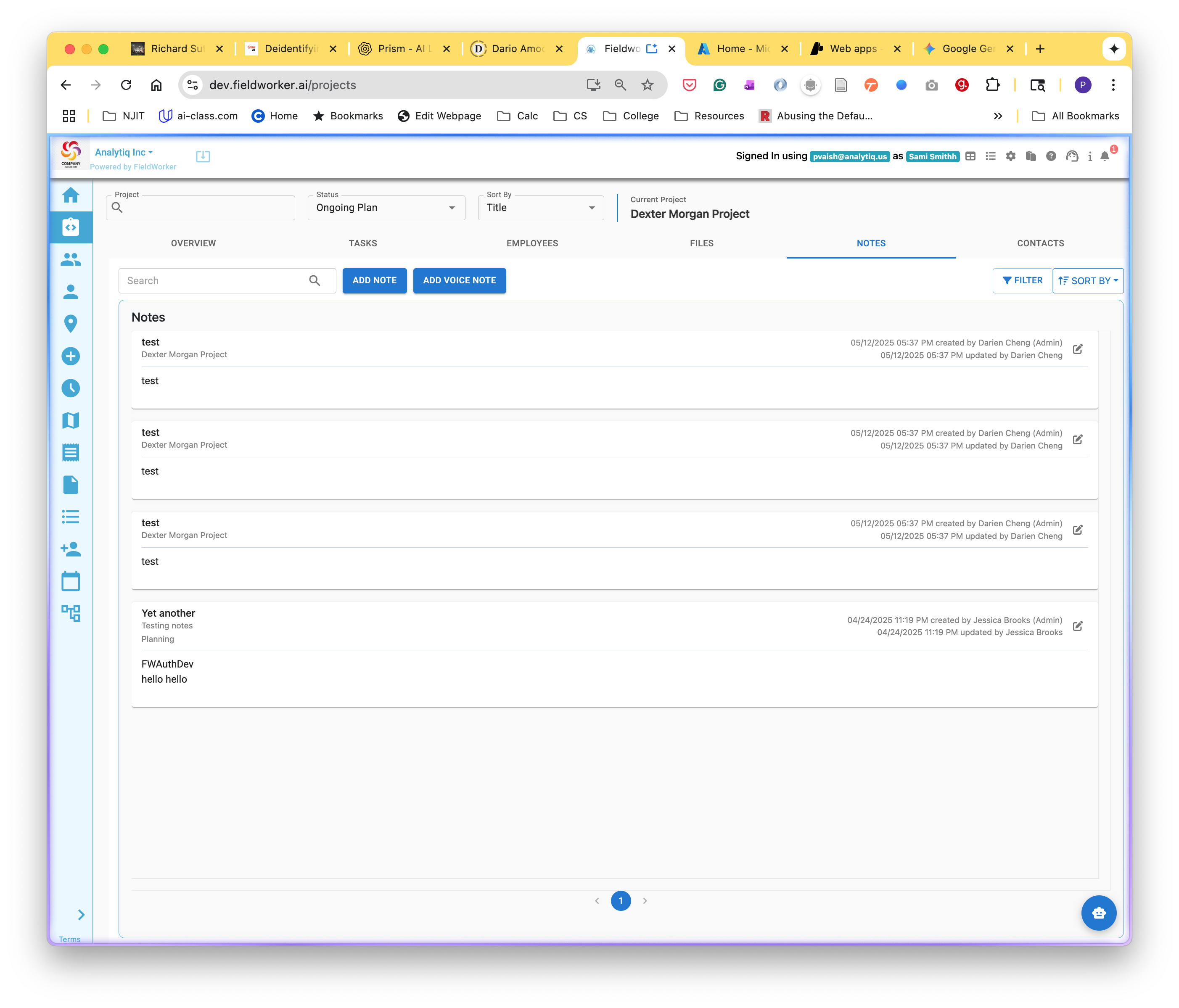Image resolution: width=1179 pixels, height=1008 pixels.
Task: Open the Analytiq Inc company dropdown
Action: pos(124,153)
